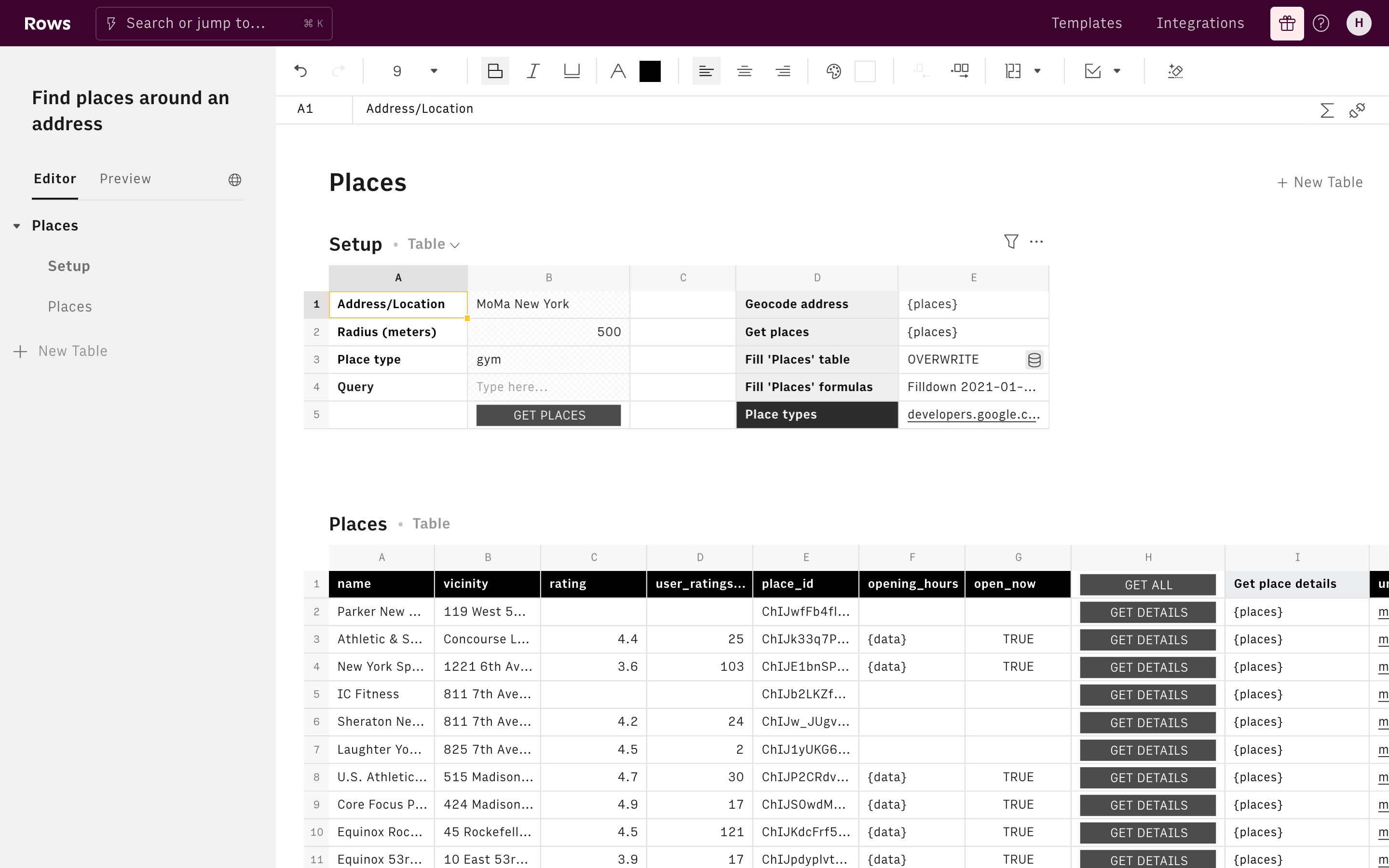The image size is (1389, 868).
Task: Click the A1 cell reference box
Action: click(x=314, y=109)
